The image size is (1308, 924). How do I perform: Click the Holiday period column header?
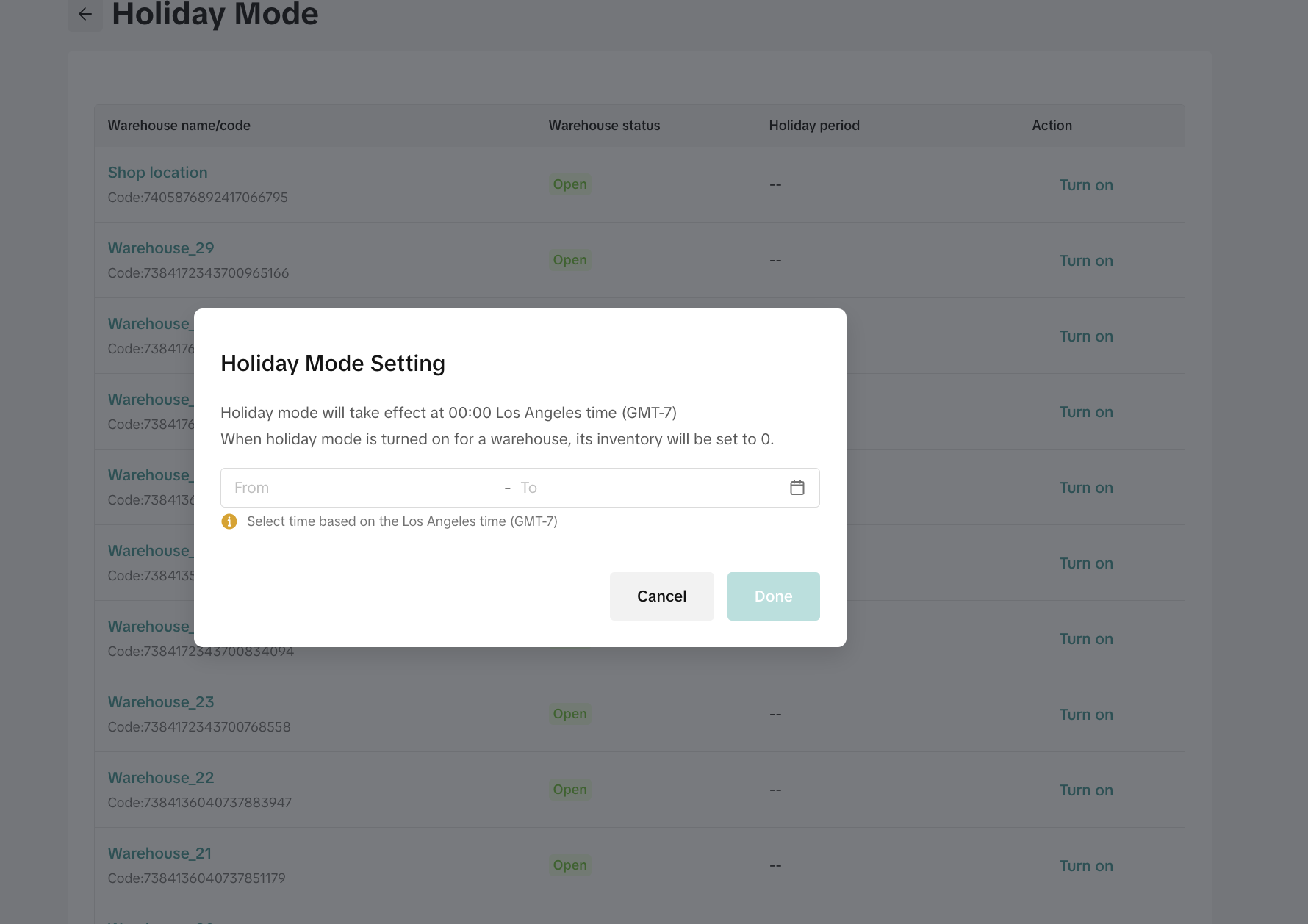pos(813,126)
